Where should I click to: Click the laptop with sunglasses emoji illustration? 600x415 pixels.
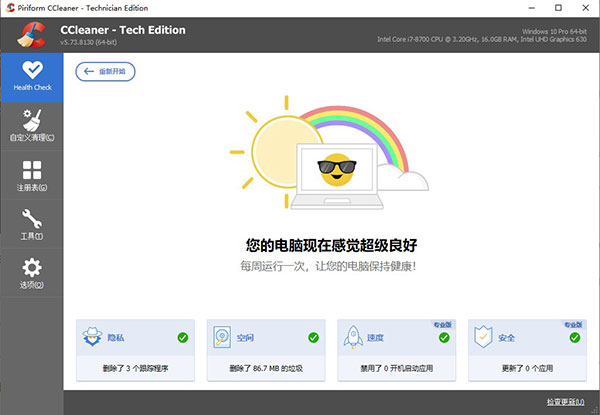(x=337, y=176)
